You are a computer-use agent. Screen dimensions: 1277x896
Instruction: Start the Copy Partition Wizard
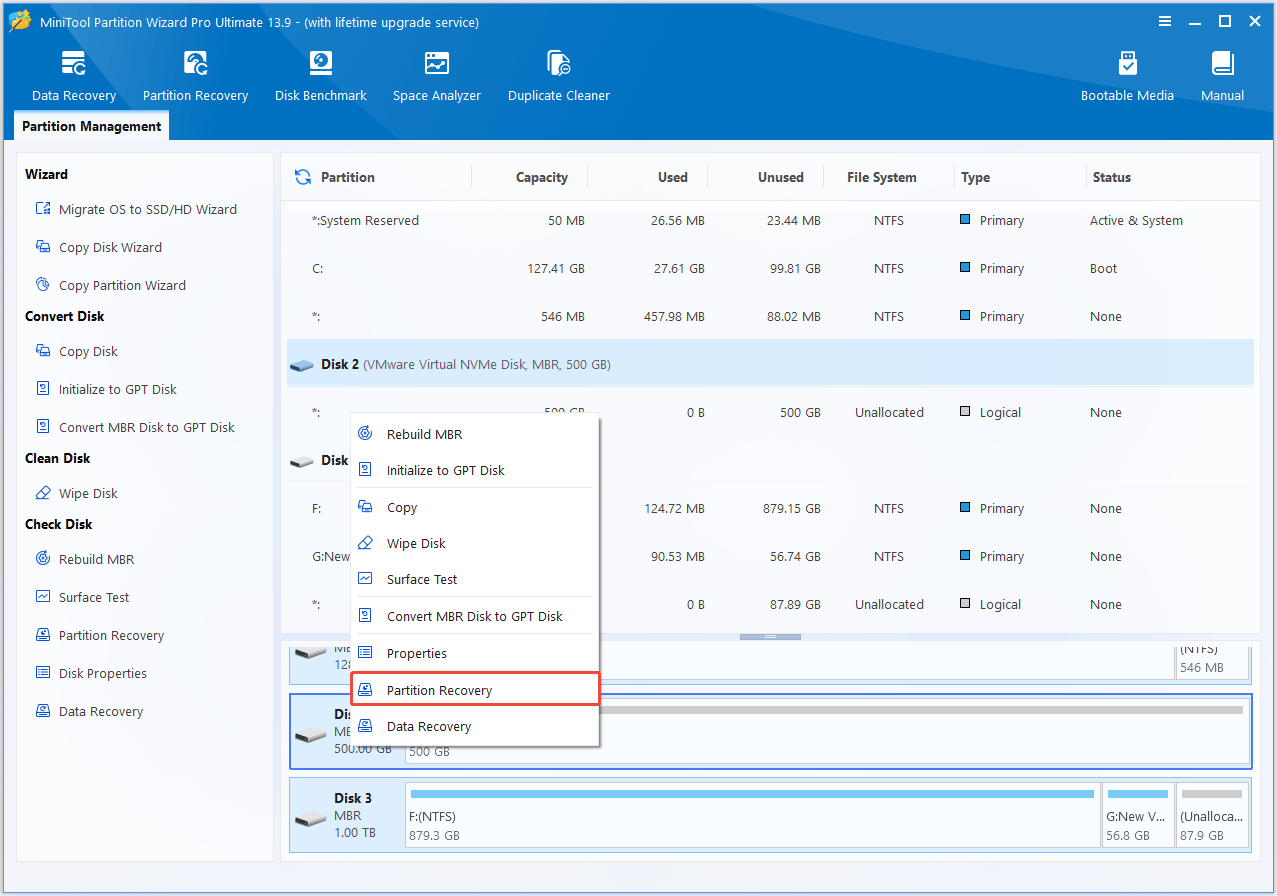(x=110, y=285)
